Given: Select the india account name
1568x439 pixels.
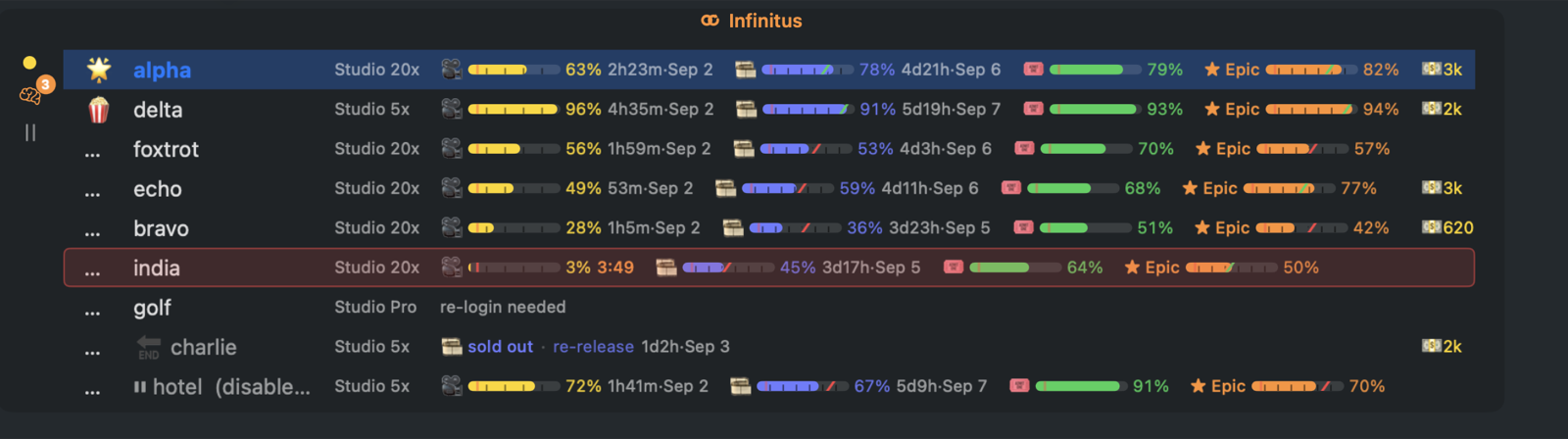Looking at the screenshot, I should 157,268.
